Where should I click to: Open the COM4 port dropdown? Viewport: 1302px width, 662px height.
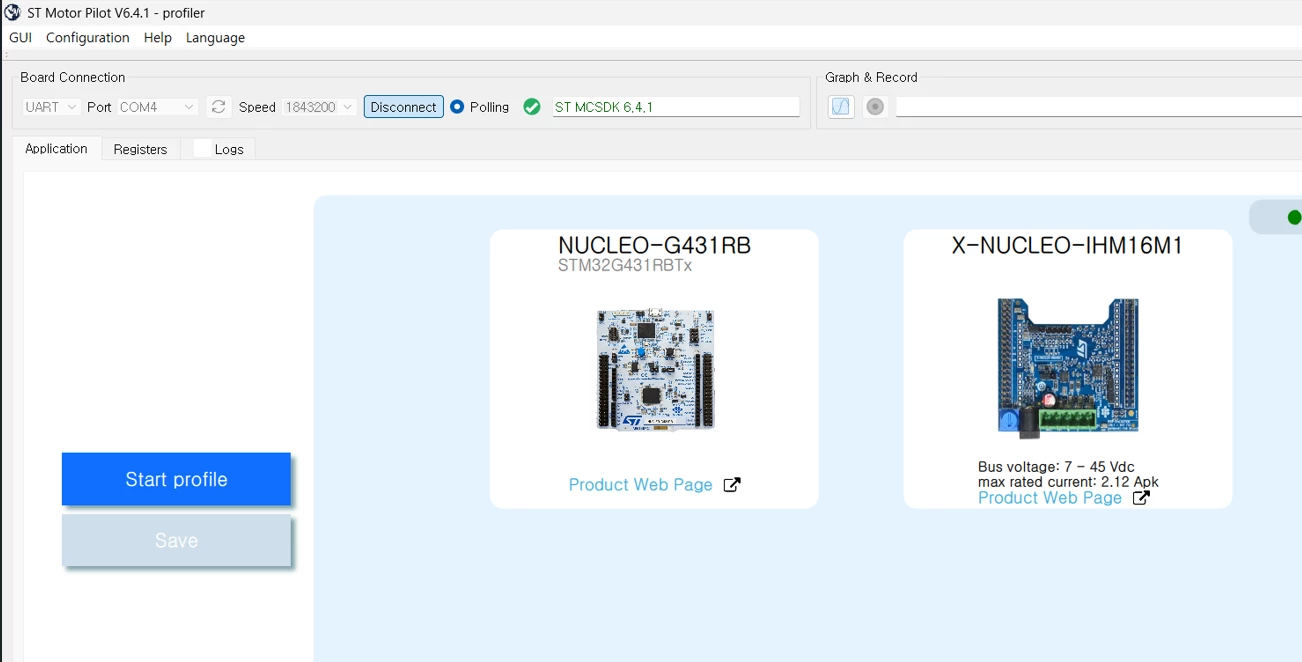pos(157,107)
